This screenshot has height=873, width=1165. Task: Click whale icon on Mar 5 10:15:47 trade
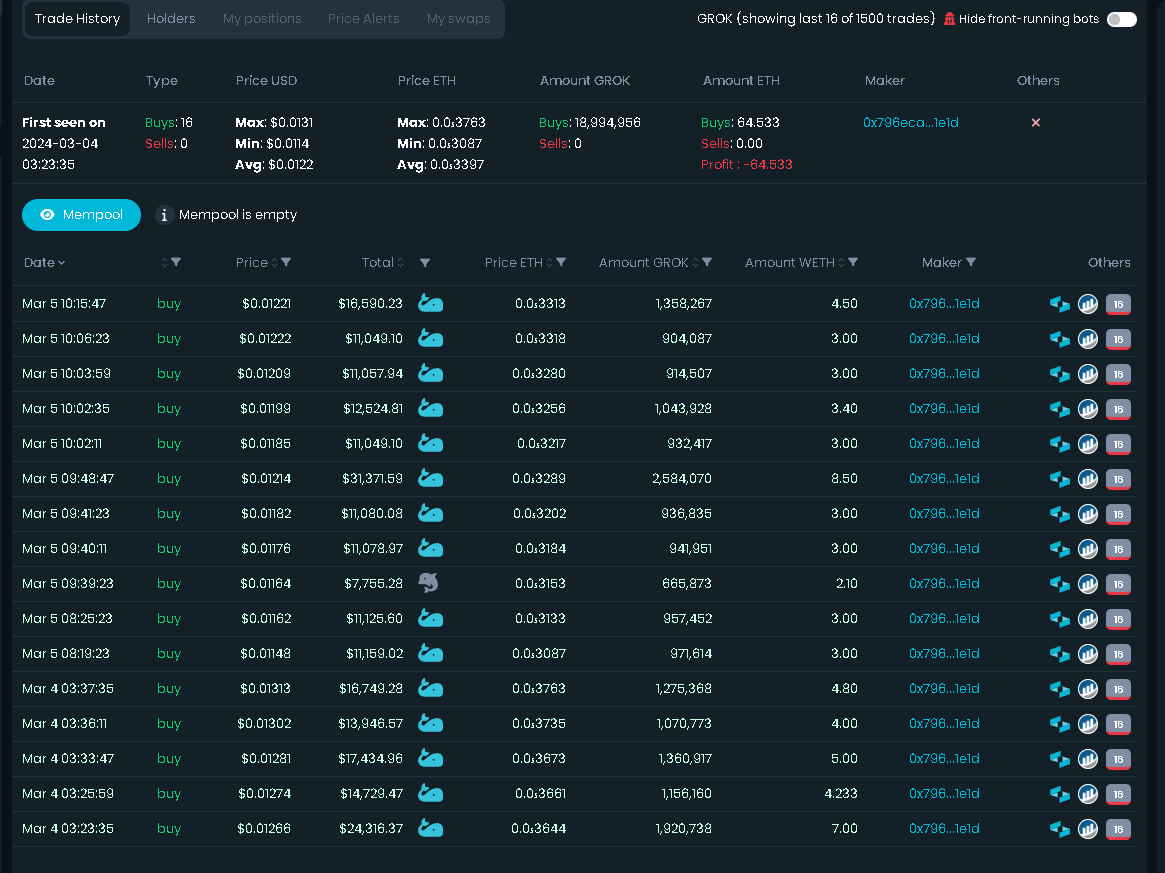[430, 303]
